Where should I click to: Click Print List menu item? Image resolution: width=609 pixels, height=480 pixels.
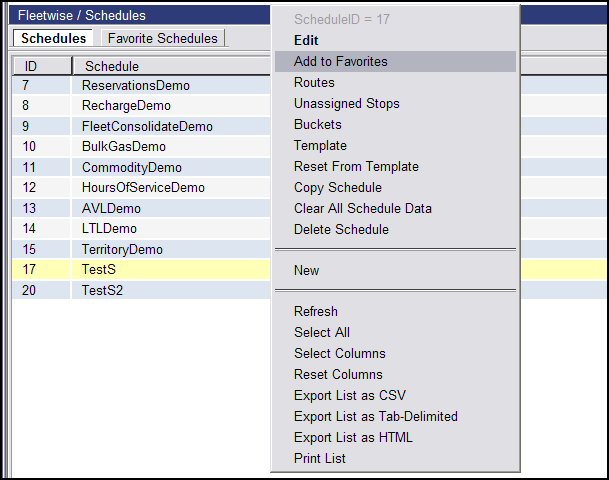[x=395, y=458]
